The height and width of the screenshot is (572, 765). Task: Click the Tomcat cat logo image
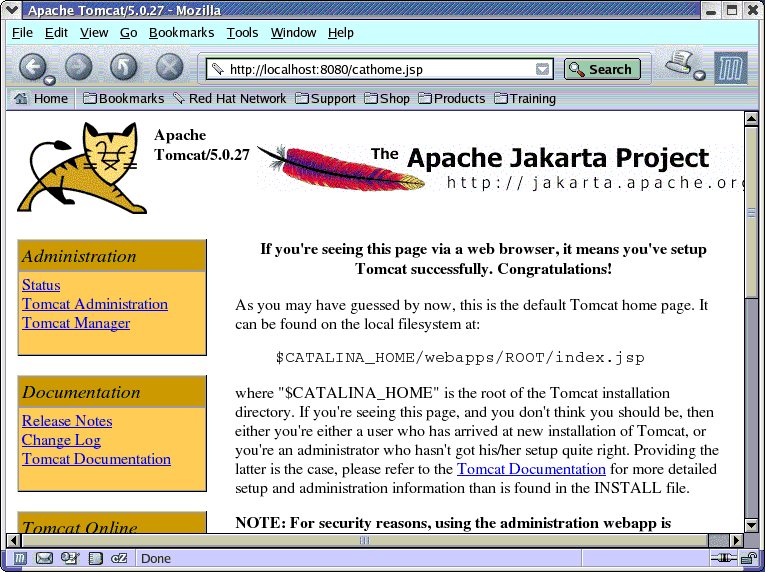82,168
